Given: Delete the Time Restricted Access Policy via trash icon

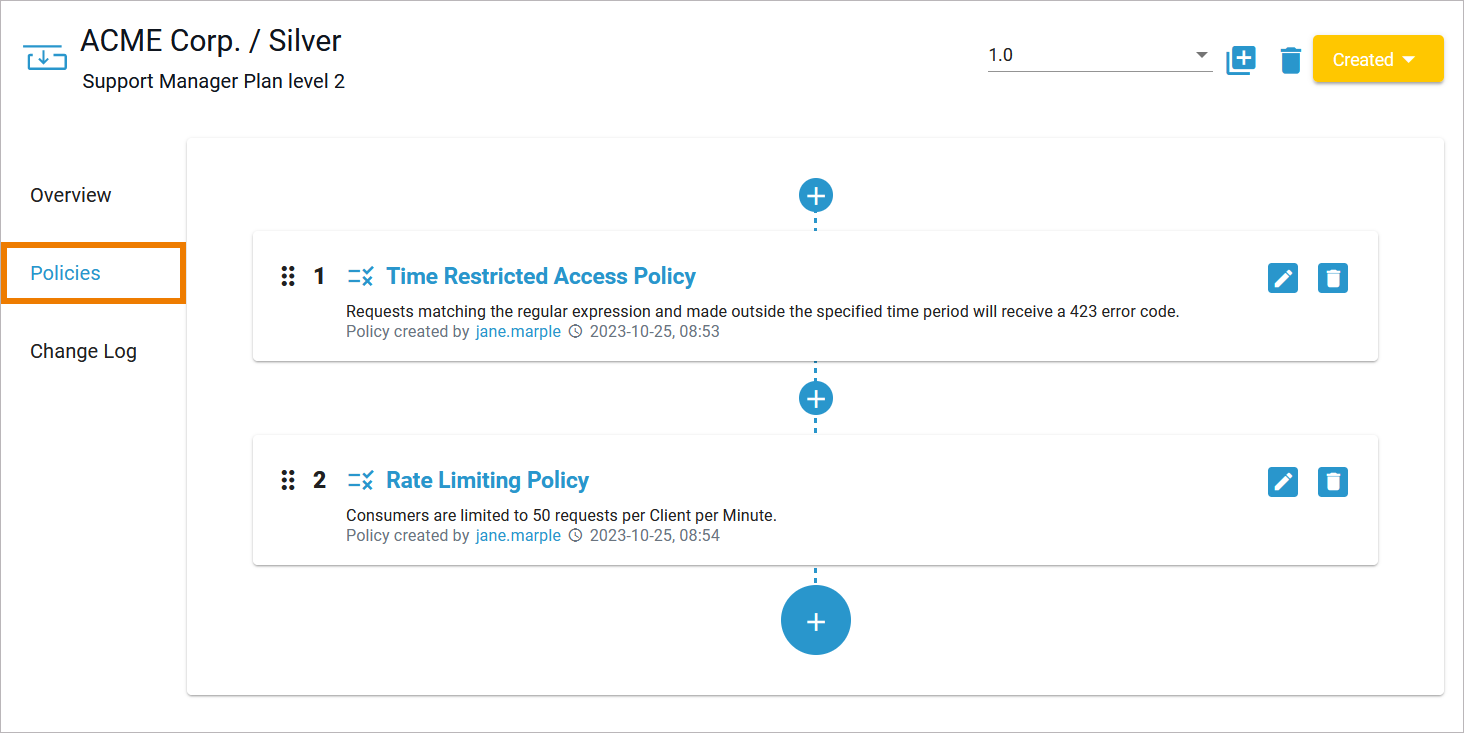Looking at the screenshot, I should (1333, 278).
